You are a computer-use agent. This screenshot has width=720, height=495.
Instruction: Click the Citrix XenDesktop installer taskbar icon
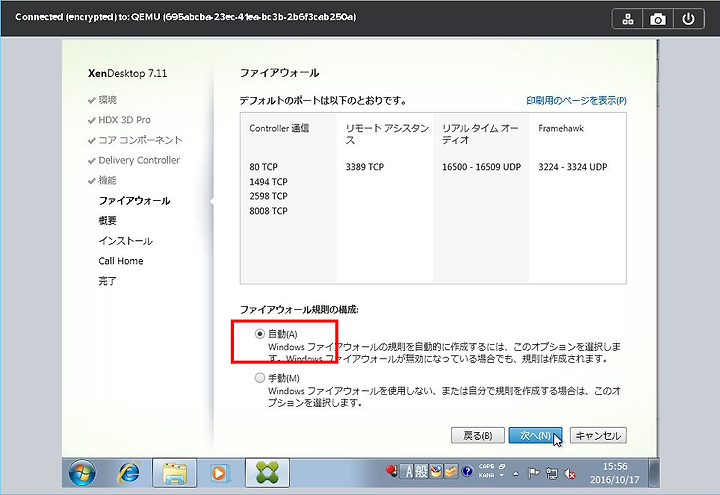tap(267, 472)
